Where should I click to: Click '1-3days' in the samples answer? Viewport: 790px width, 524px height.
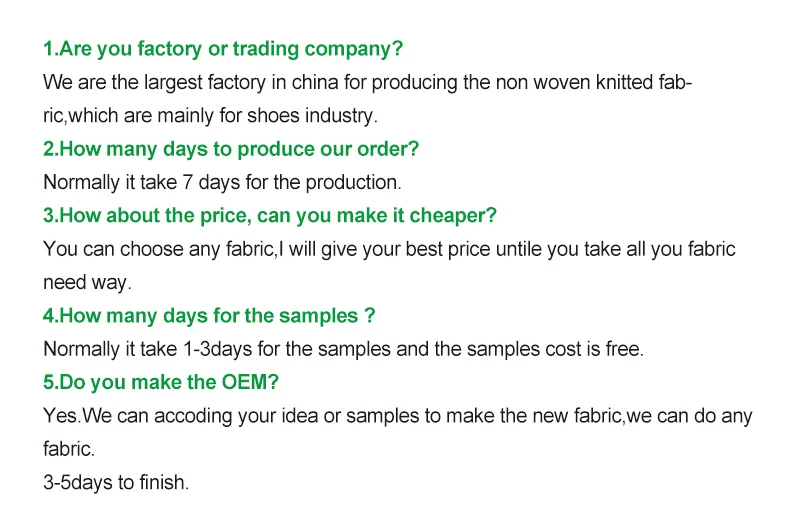pyautogui.click(x=220, y=349)
